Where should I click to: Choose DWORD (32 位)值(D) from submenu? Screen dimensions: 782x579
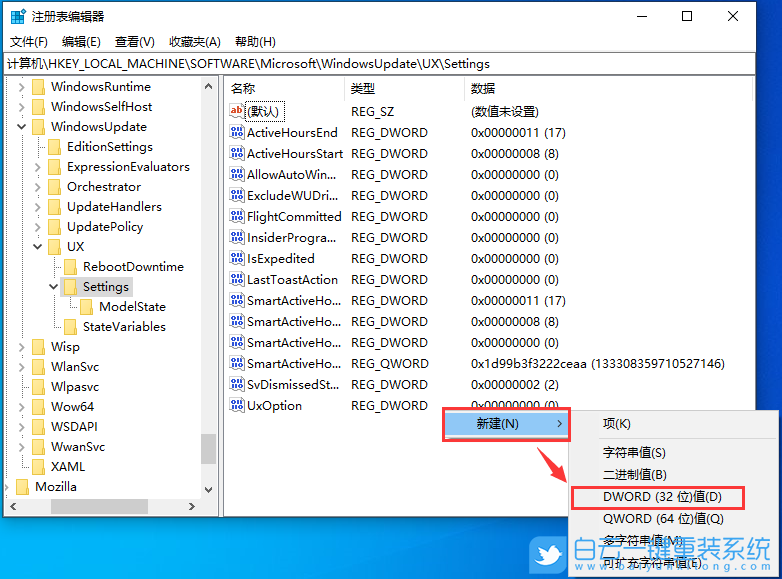point(662,497)
